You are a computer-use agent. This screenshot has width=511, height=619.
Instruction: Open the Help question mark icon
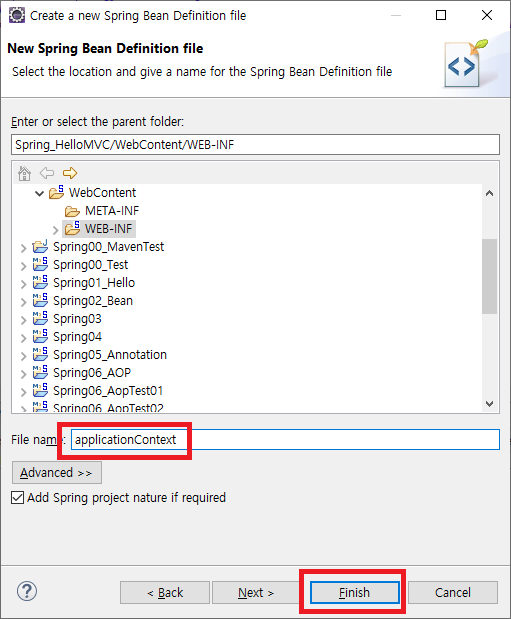coord(27,591)
